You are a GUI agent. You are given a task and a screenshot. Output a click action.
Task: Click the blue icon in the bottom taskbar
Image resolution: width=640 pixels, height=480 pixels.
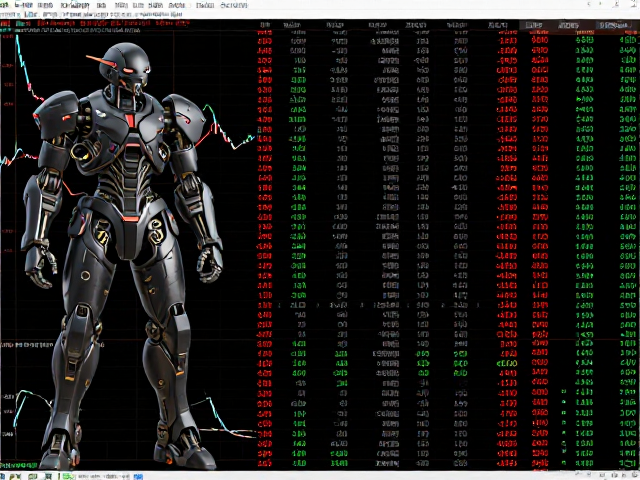(x=138, y=476)
